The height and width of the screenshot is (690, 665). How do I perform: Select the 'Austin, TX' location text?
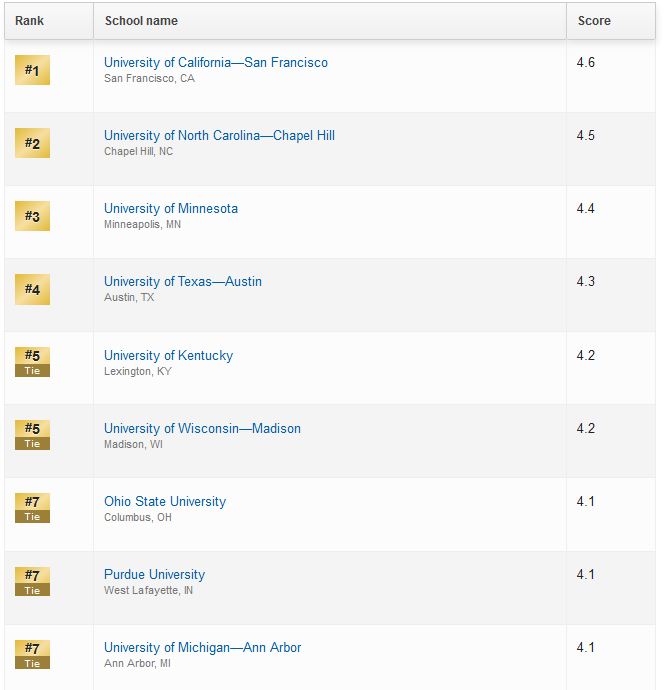point(129,297)
